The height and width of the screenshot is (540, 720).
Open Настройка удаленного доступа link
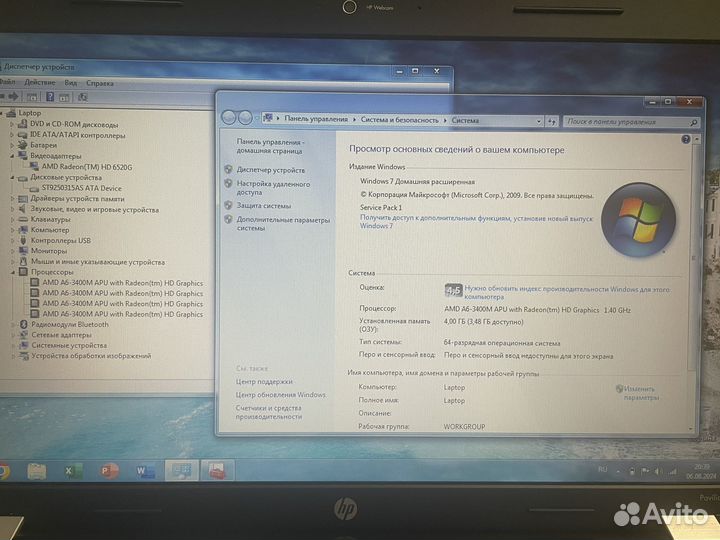coord(273,188)
